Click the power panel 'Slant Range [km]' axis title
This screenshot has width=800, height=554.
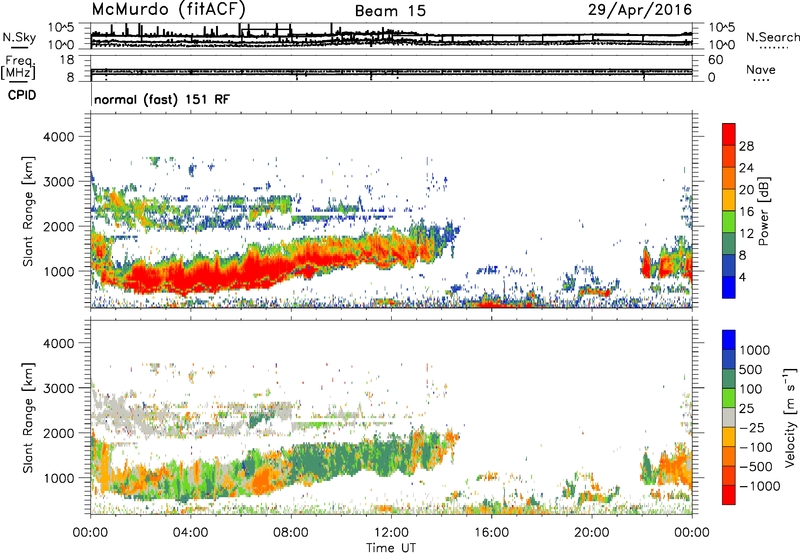[28, 211]
